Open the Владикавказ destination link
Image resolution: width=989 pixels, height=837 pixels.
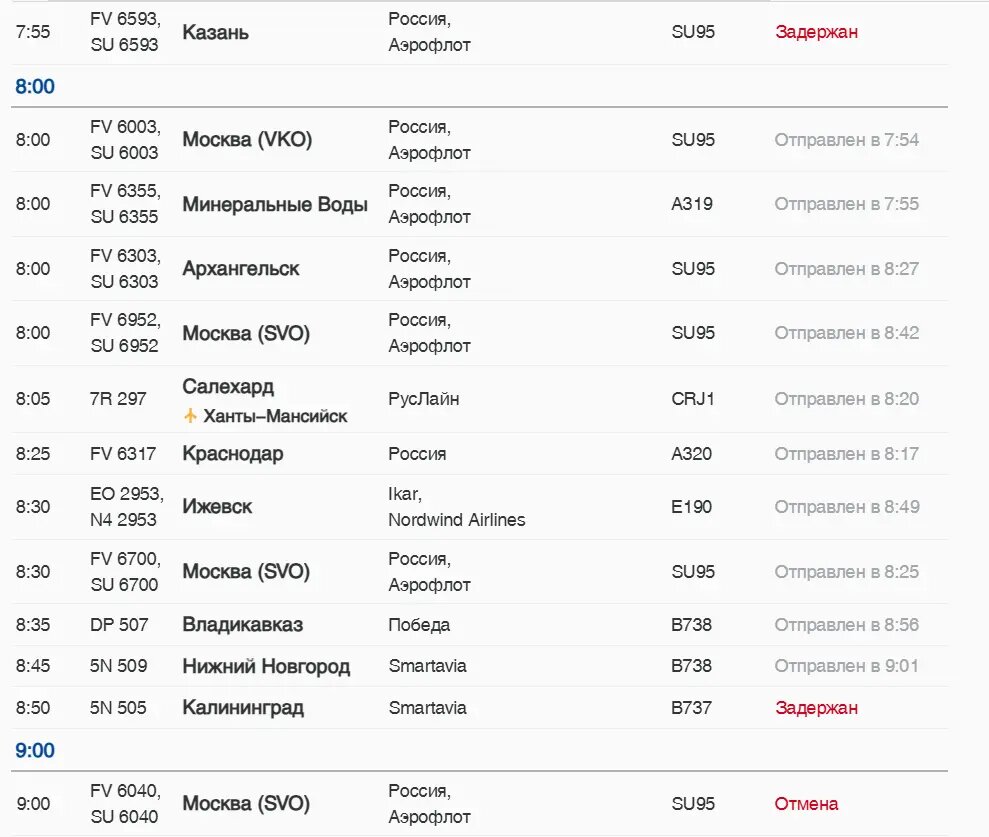(242, 625)
